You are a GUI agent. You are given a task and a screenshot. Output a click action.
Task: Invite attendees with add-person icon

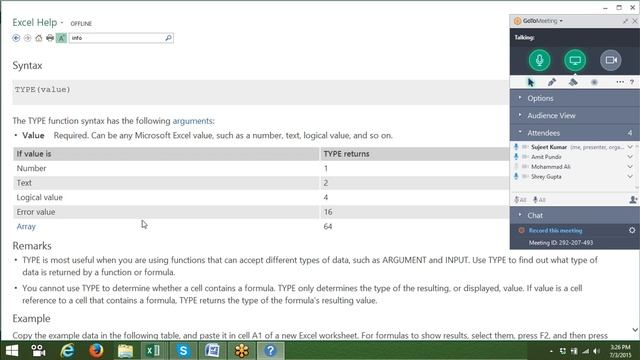point(633,200)
